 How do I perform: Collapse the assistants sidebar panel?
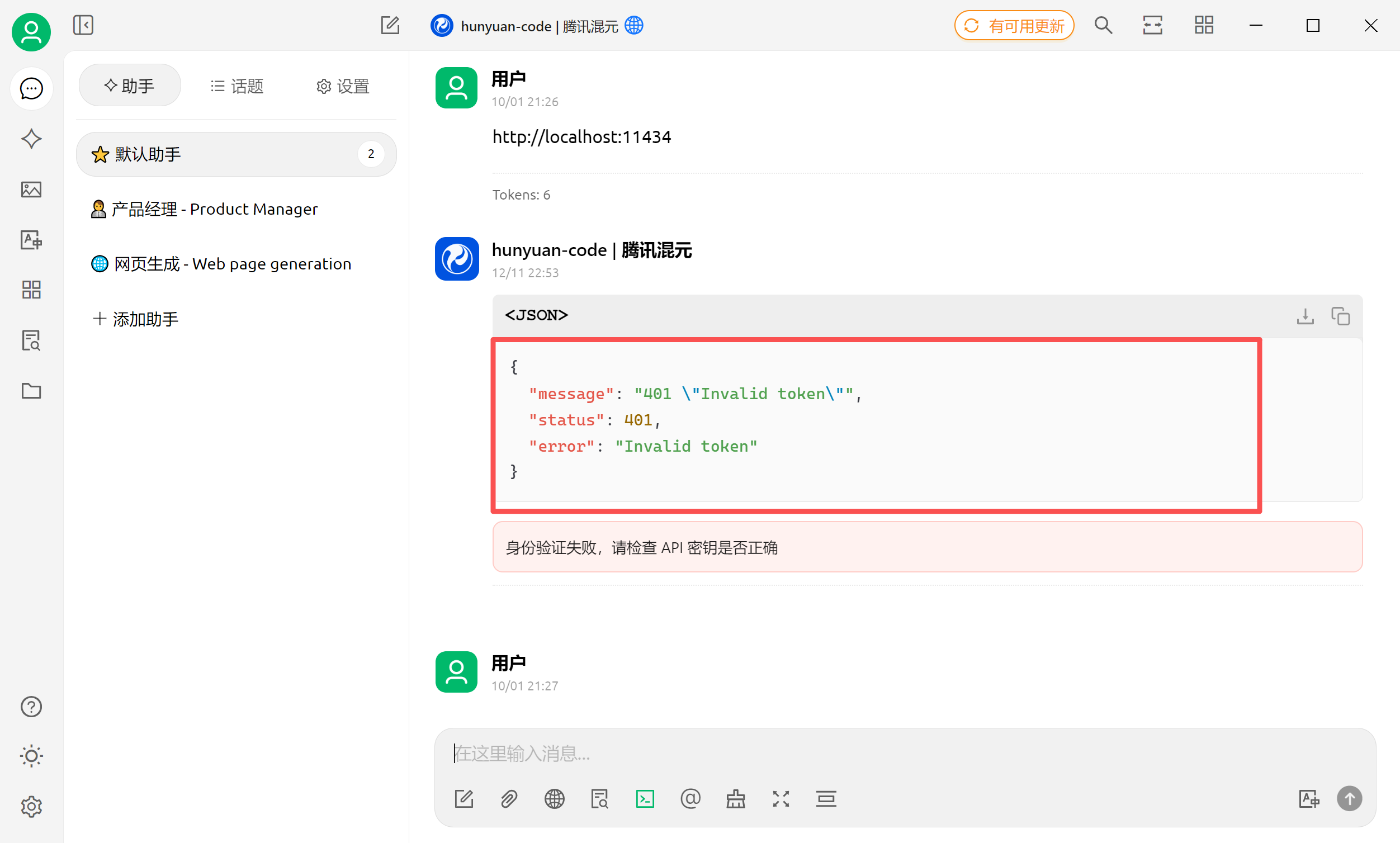(83, 25)
